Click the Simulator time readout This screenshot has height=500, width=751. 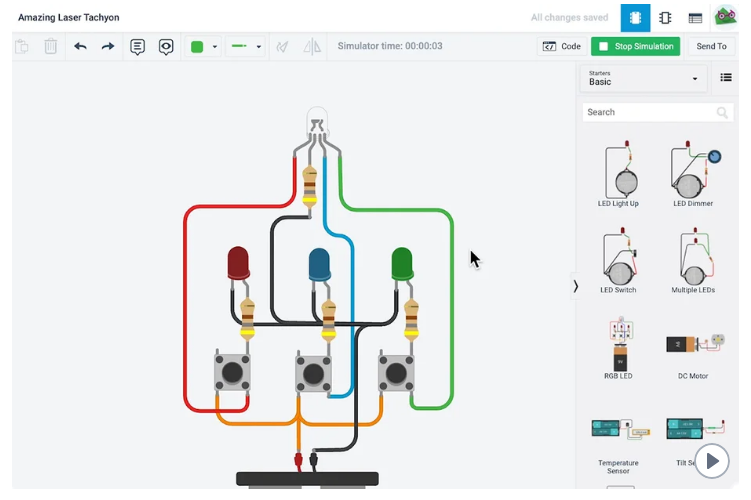click(390, 46)
